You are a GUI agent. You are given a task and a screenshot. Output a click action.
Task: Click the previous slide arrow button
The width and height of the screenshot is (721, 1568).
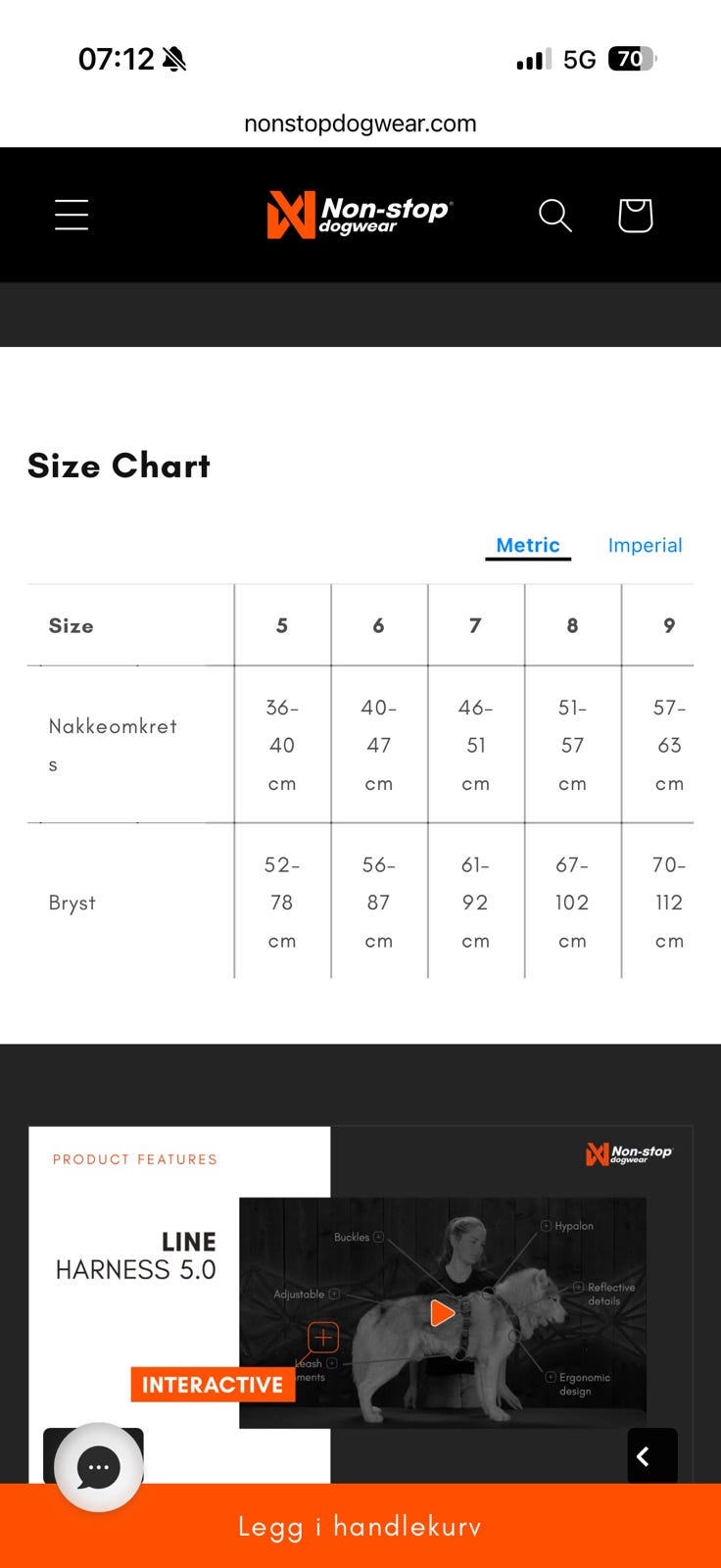point(652,1456)
